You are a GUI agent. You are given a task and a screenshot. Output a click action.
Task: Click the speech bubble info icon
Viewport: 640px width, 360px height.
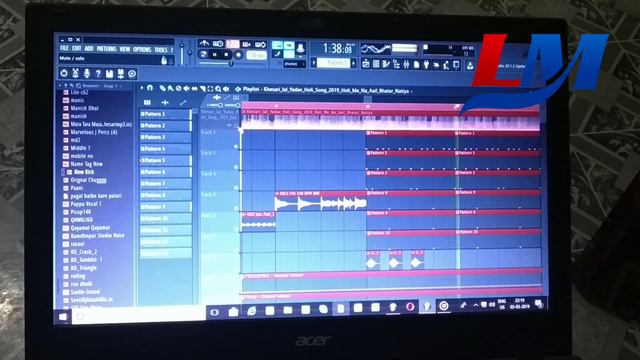pyautogui.click(x=132, y=74)
